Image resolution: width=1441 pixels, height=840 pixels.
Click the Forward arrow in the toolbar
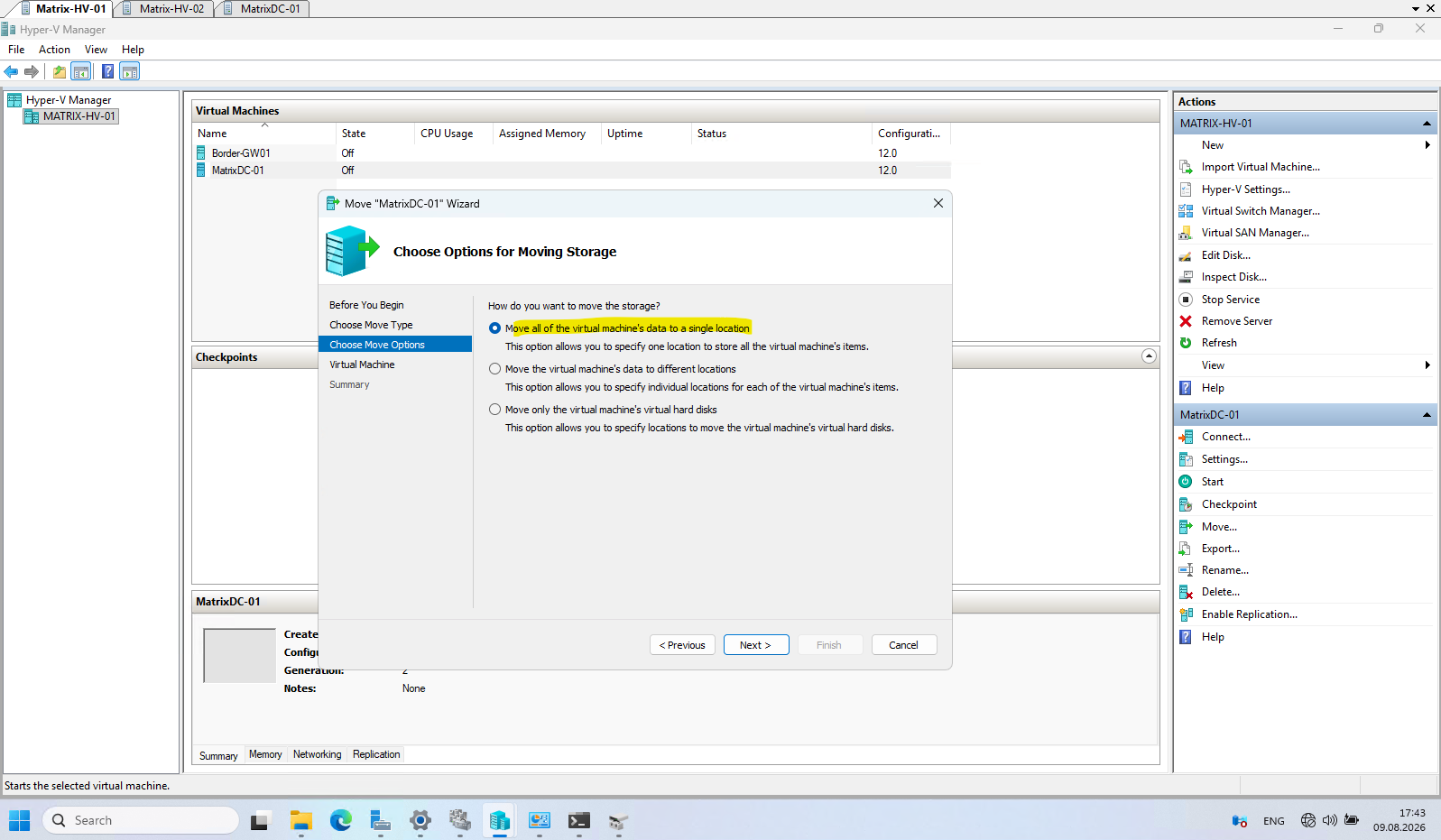click(x=32, y=71)
